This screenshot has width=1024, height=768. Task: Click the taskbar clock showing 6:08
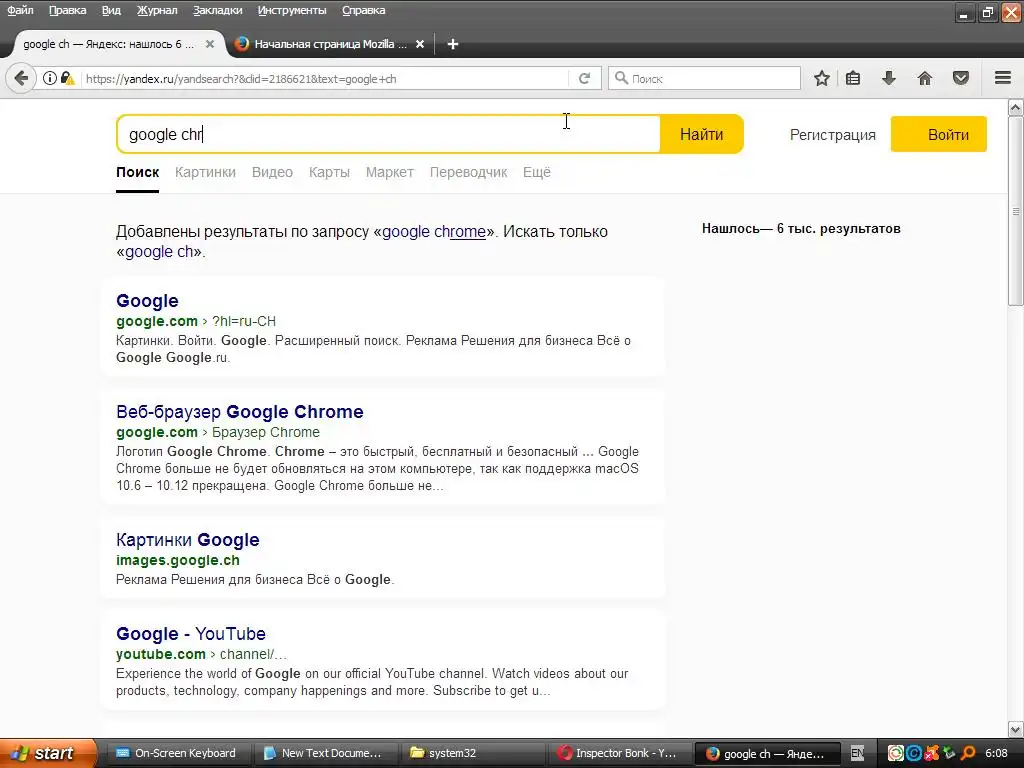pos(996,753)
